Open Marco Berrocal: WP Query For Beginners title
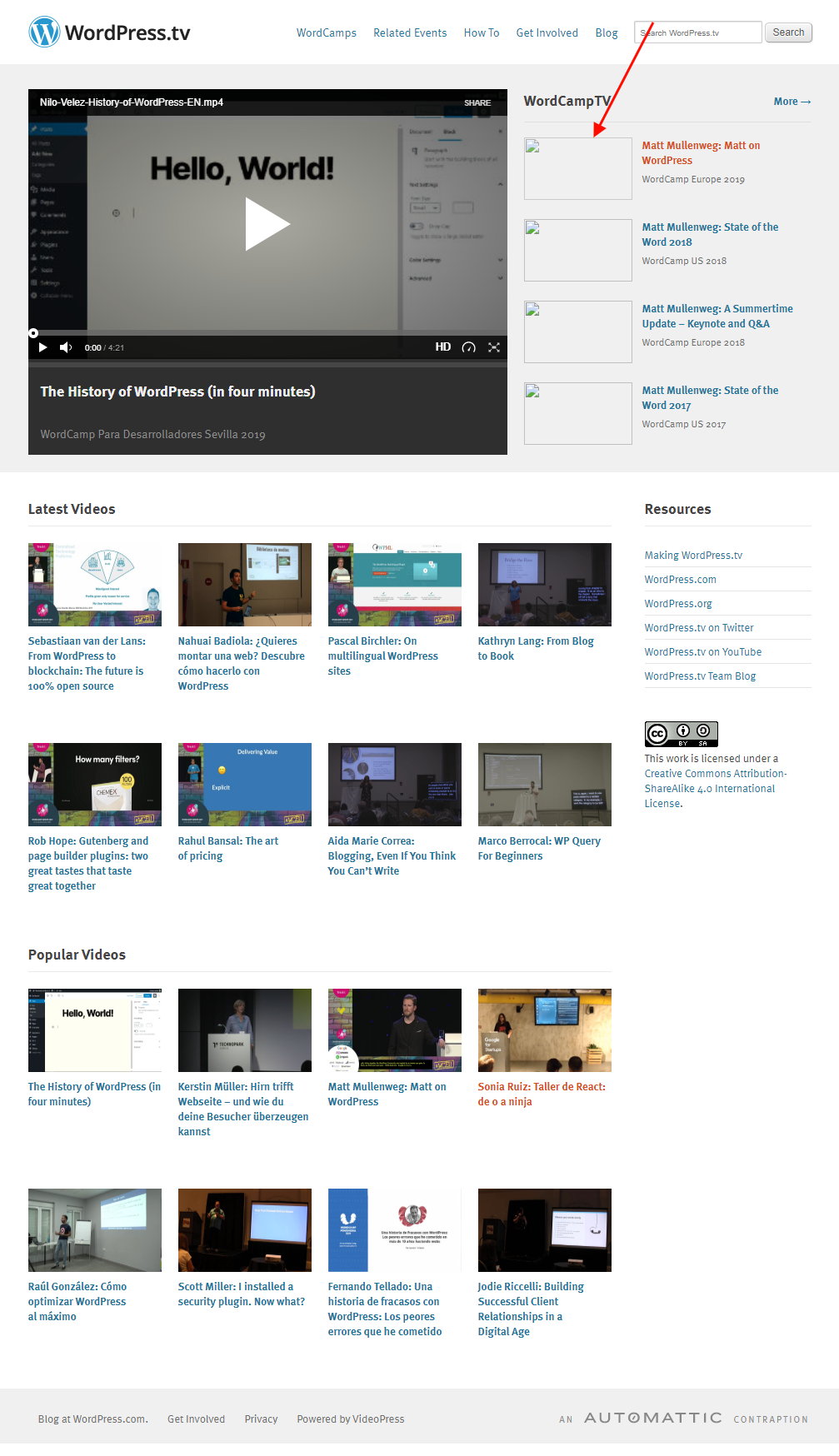The image size is (839, 1456). click(x=539, y=849)
